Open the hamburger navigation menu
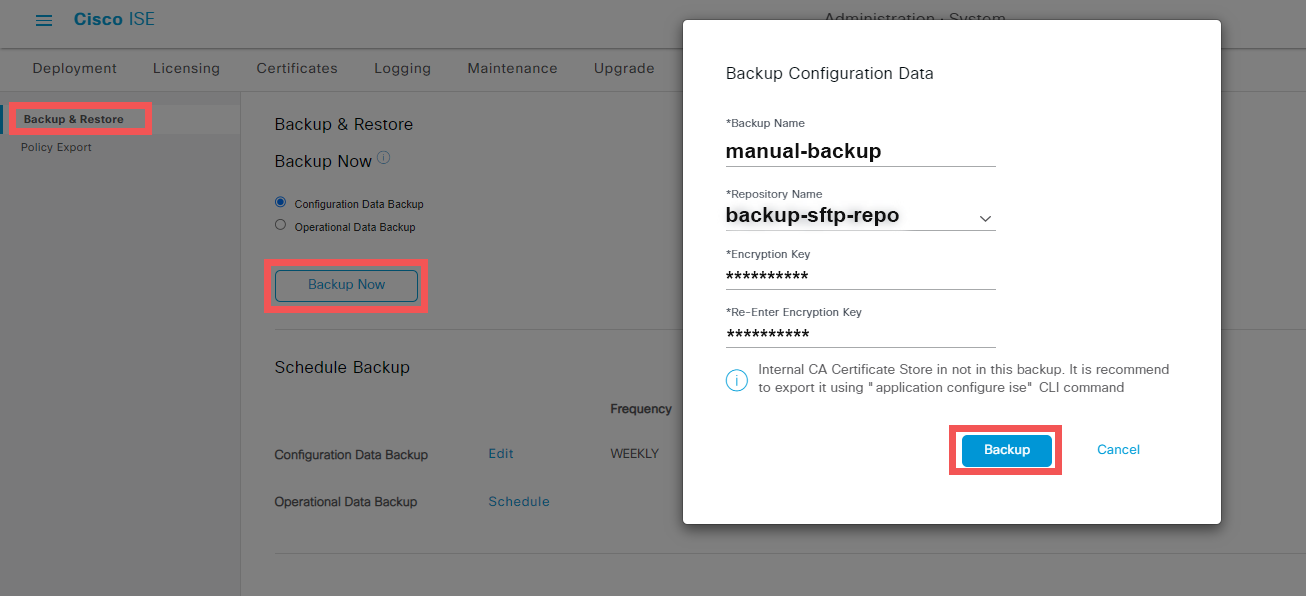This screenshot has width=1306, height=596. (x=44, y=21)
